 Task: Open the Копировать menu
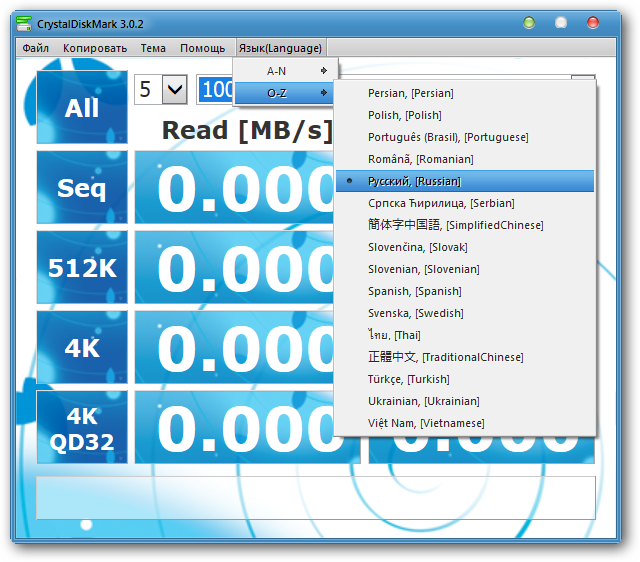(x=95, y=48)
